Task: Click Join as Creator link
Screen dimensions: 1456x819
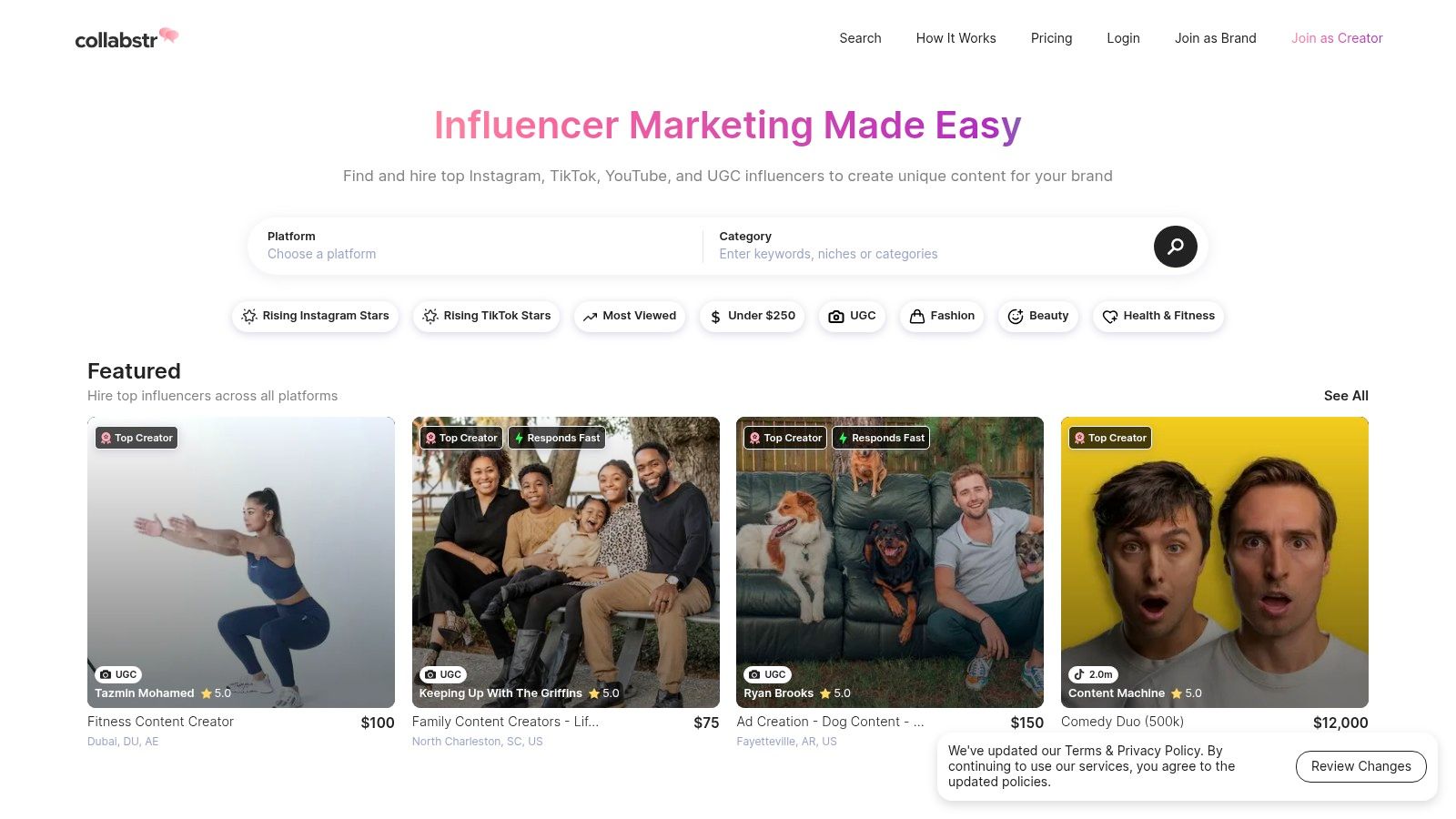Action: click(1337, 38)
